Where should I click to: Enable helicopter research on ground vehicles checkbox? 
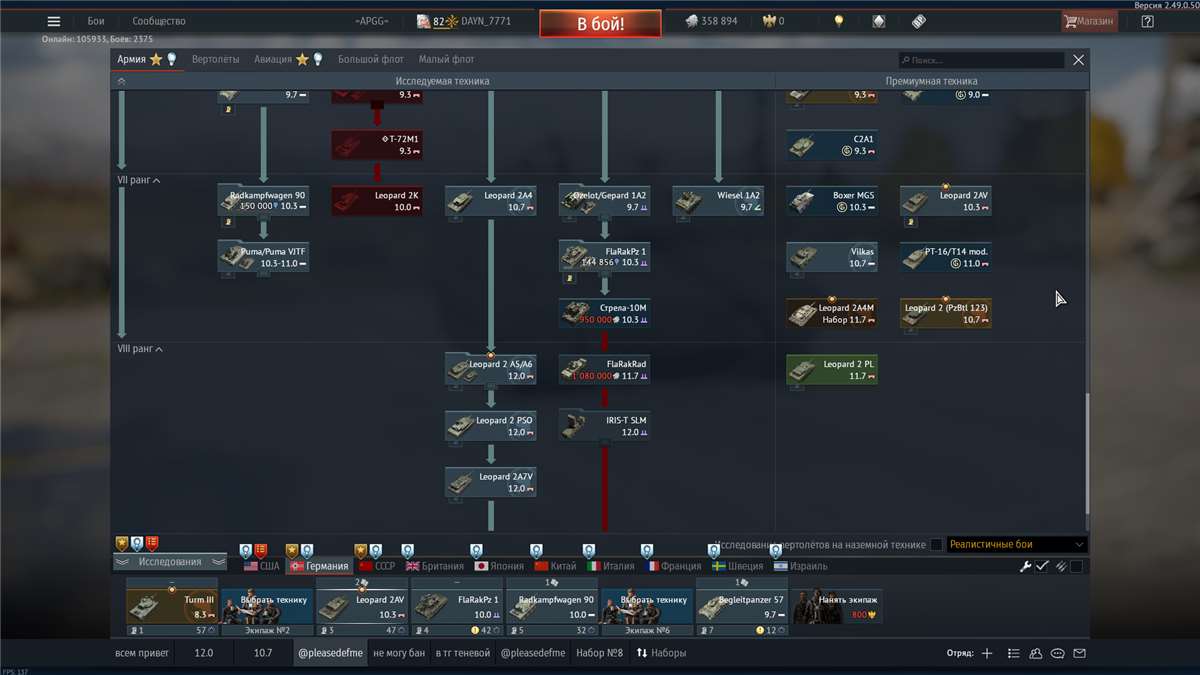pyautogui.click(x=936, y=545)
